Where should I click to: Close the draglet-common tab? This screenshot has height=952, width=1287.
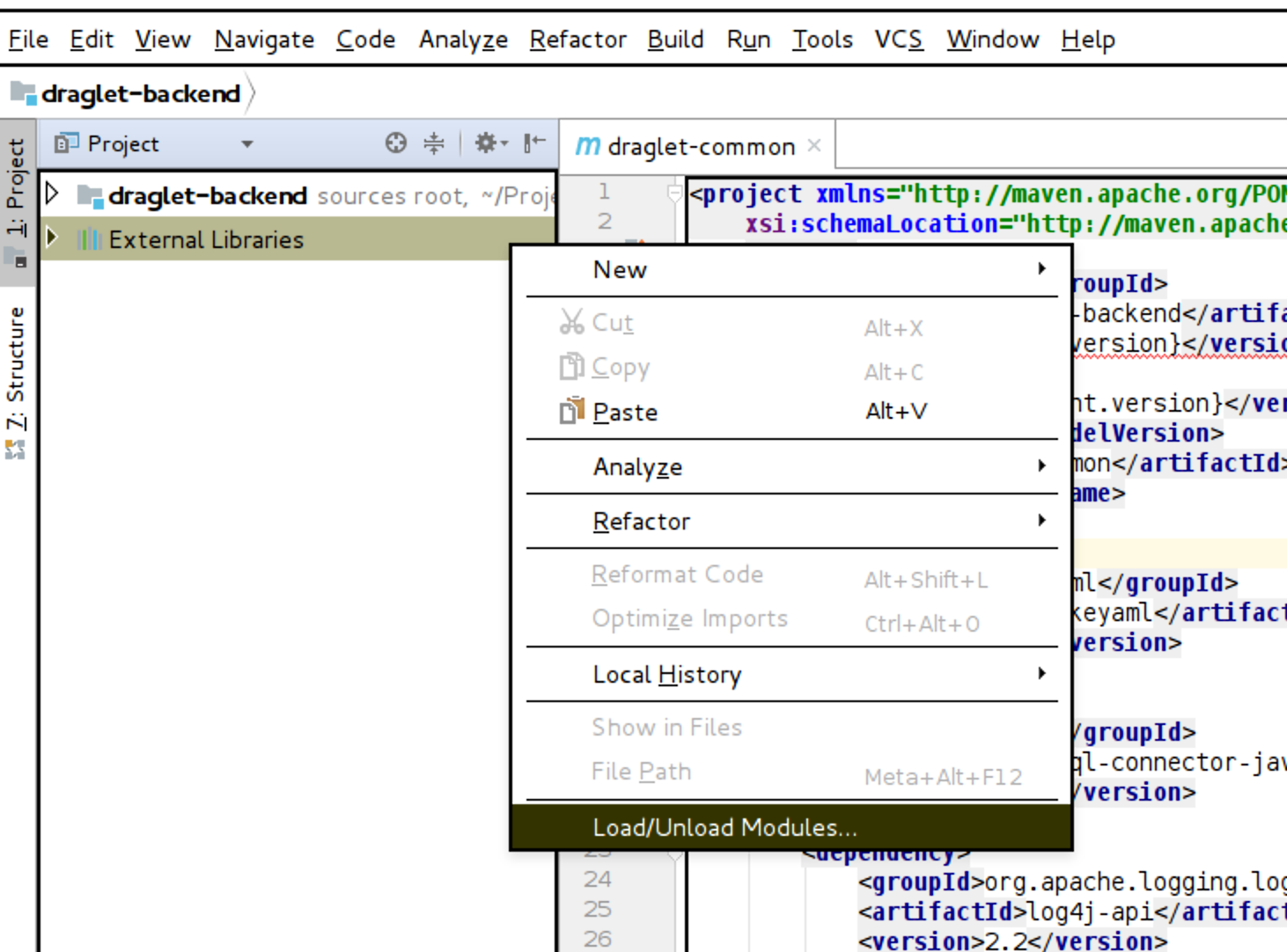(x=814, y=145)
